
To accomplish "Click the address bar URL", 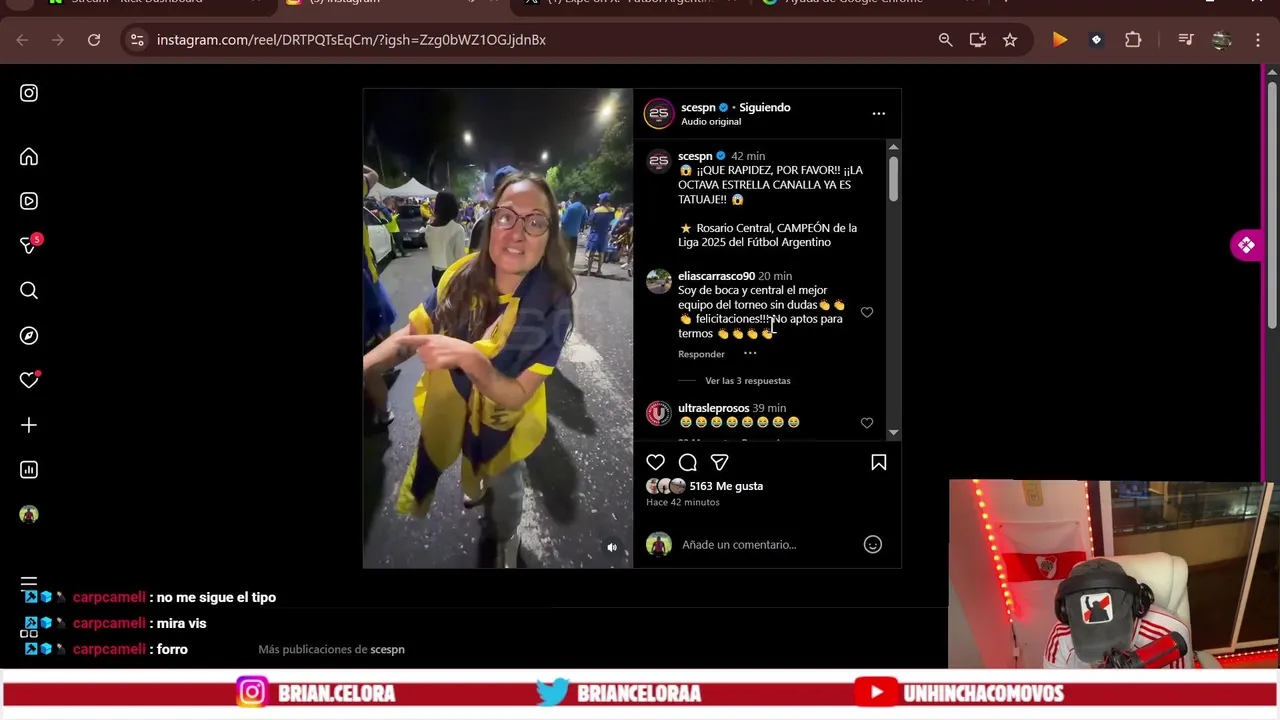I will point(351,40).
